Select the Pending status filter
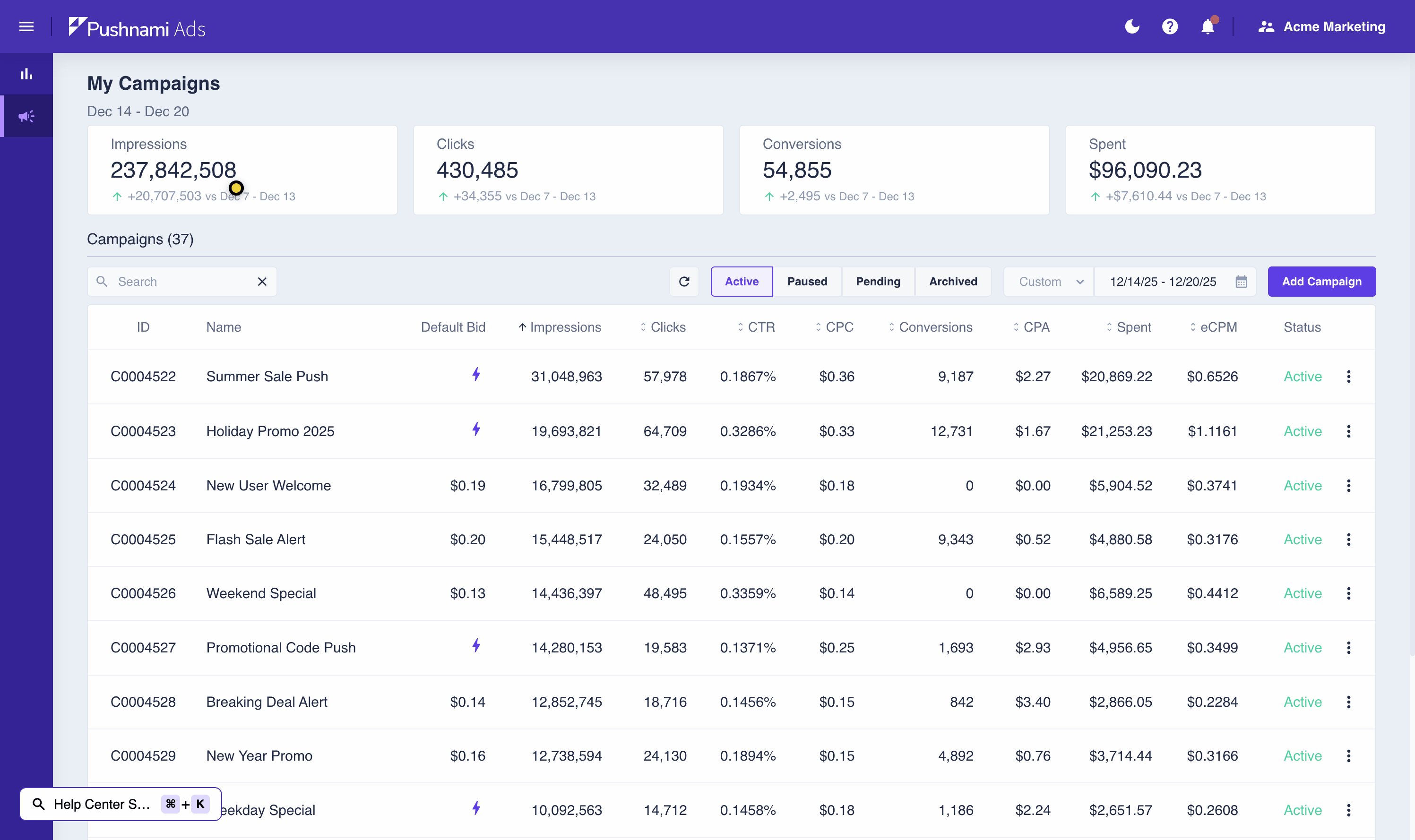This screenshot has height=840, width=1415. [878, 281]
